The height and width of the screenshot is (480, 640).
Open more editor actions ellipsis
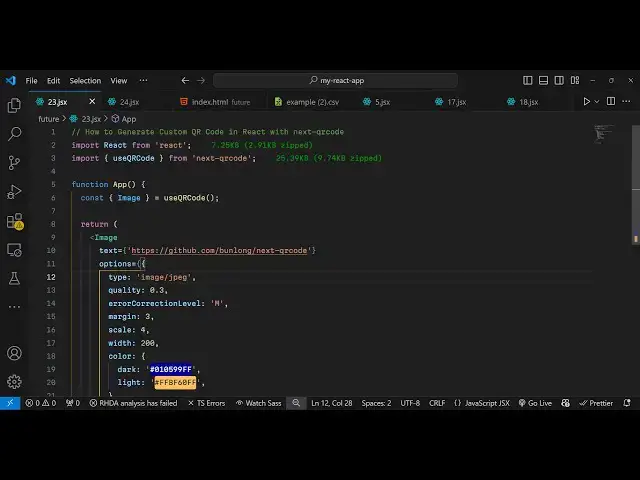coord(626,101)
